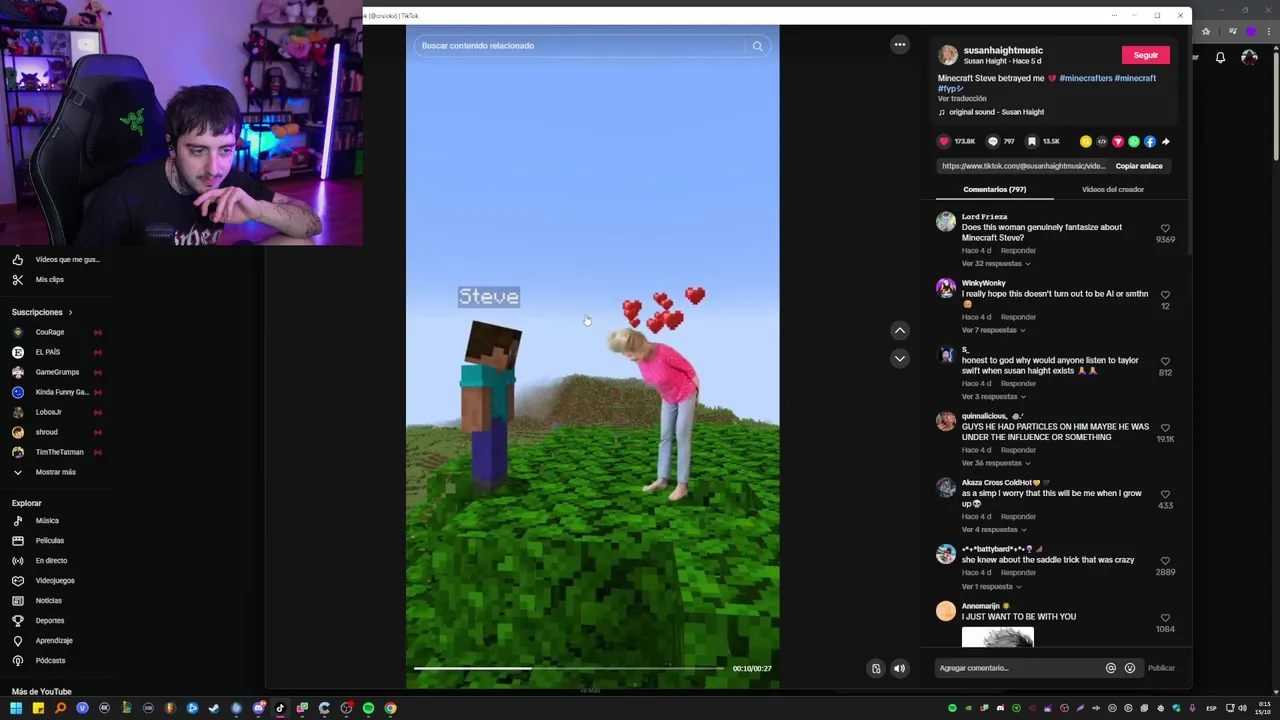
Task: Open the three-dot video options menu
Action: pyautogui.click(x=900, y=44)
